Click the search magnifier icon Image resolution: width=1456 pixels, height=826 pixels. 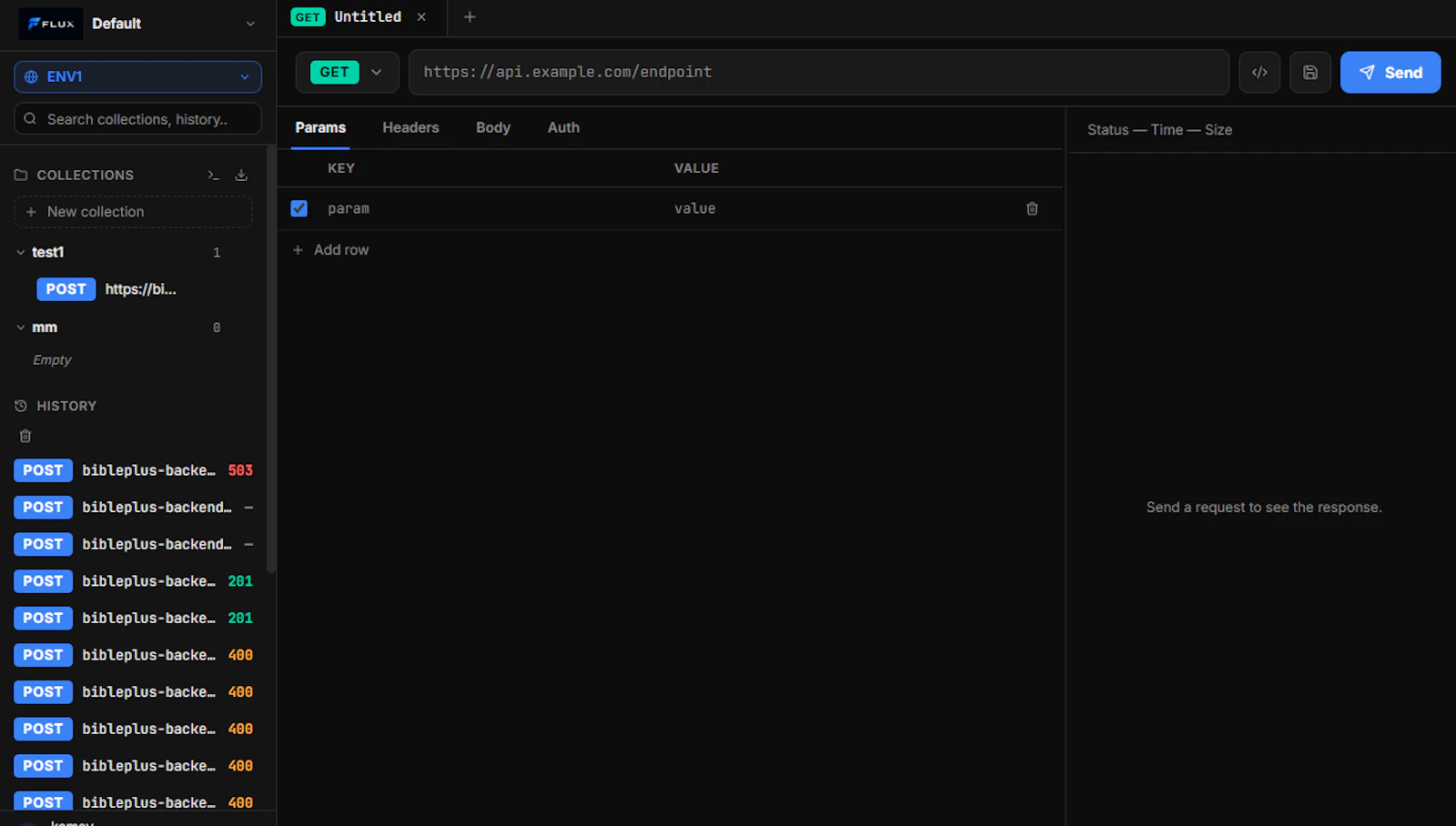pos(30,119)
